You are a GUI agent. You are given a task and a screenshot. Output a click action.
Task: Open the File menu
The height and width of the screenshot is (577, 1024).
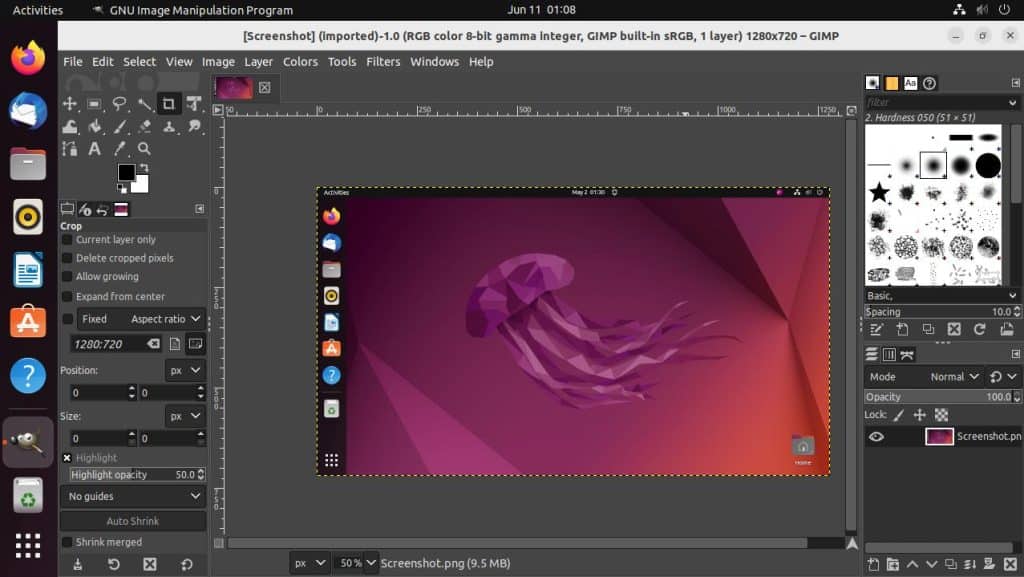[72, 62]
